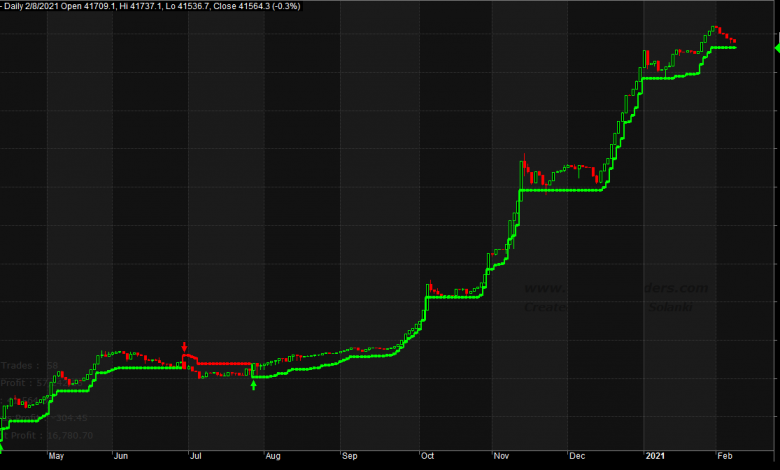Click the green diamond price marker on right axis

pyautogui.click(x=776, y=47)
